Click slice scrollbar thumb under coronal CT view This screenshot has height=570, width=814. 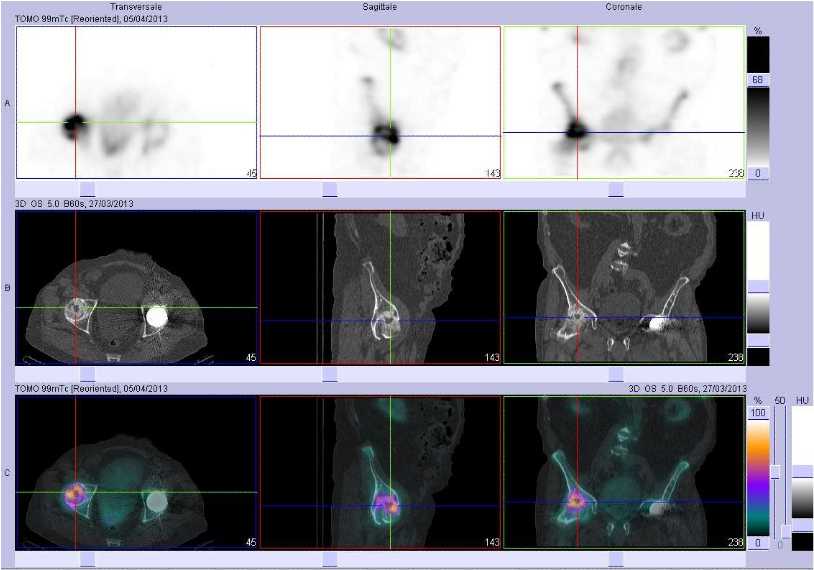[616, 374]
